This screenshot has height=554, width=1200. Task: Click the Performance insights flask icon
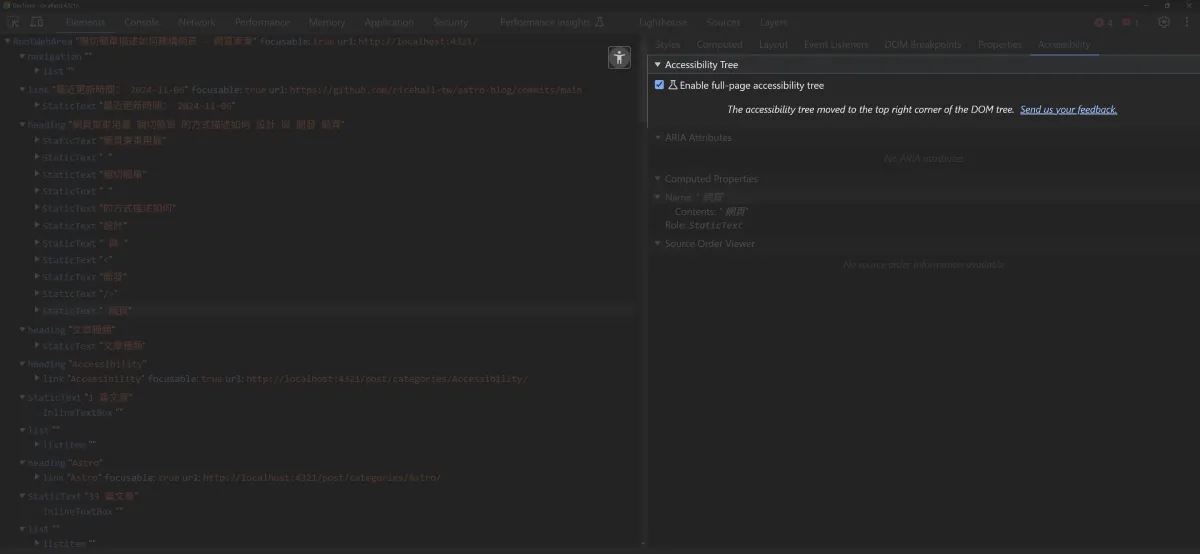599,22
